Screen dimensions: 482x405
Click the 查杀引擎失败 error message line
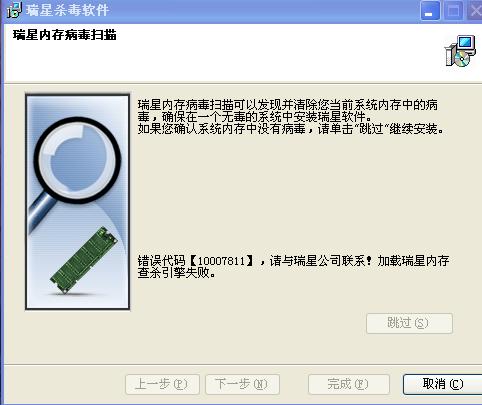point(177,273)
